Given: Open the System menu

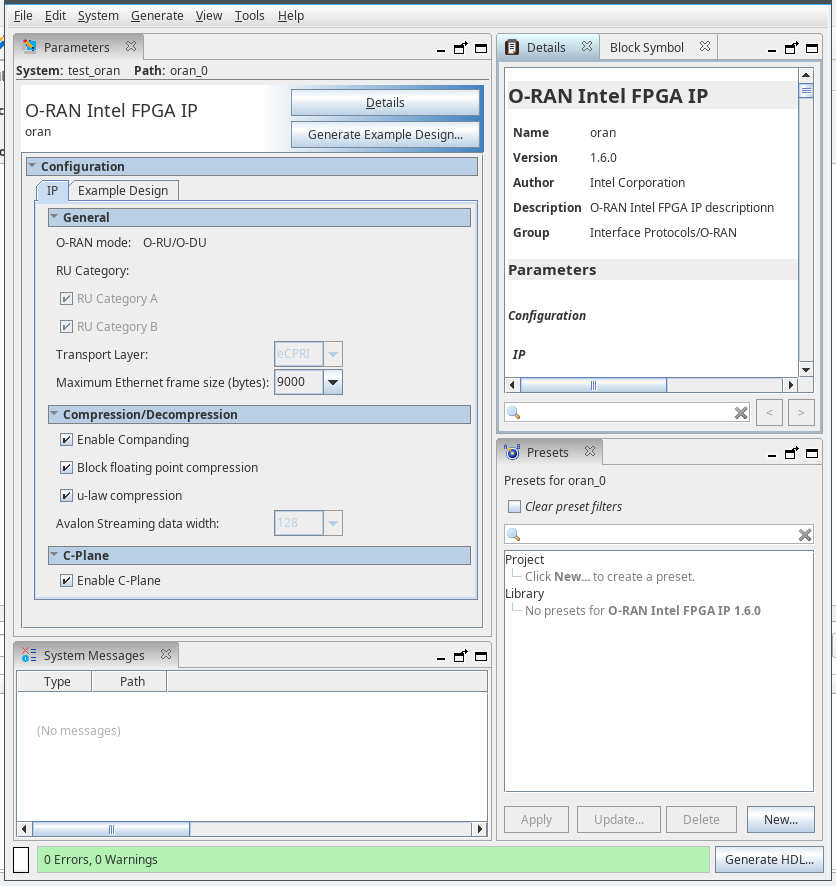Looking at the screenshot, I should [x=98, y=16].
